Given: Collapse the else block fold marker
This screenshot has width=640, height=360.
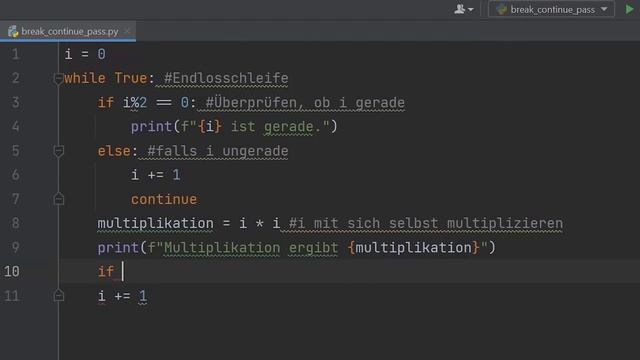Looking at the screenshot, I should tap(58, 151).
